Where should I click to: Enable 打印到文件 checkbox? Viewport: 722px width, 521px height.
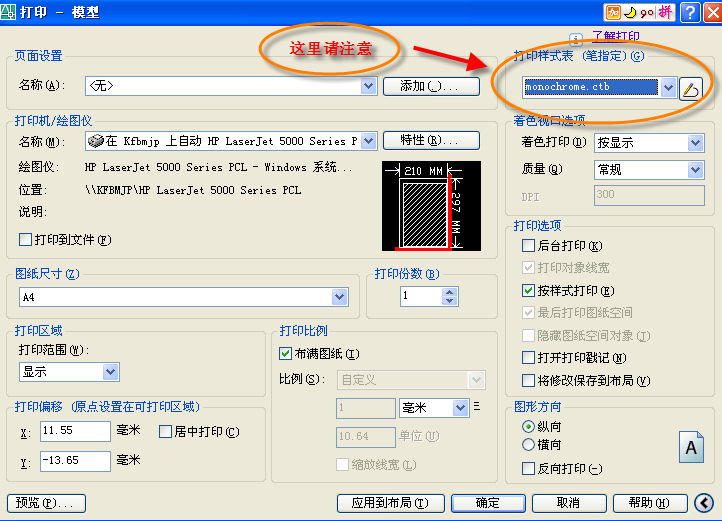tap(25, 240)
